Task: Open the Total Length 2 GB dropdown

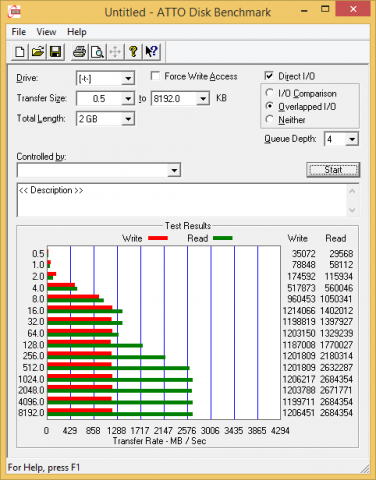Action: pos(128,119)
